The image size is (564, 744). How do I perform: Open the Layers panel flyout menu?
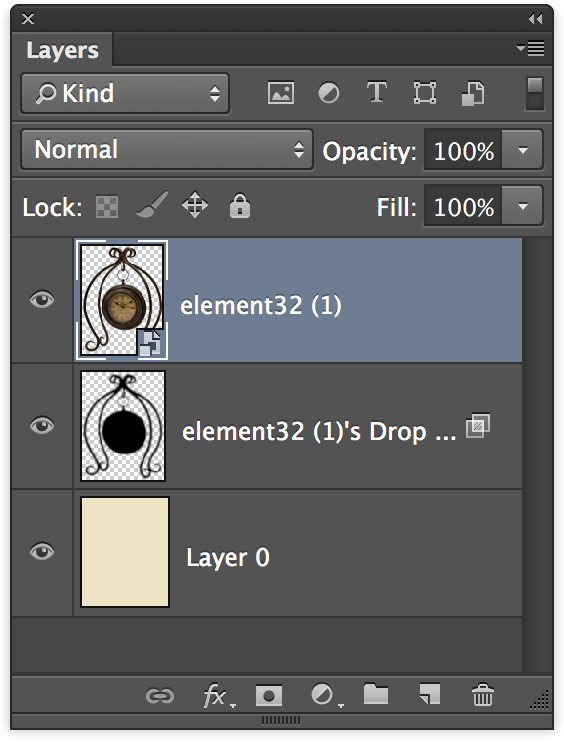point(530,48)
